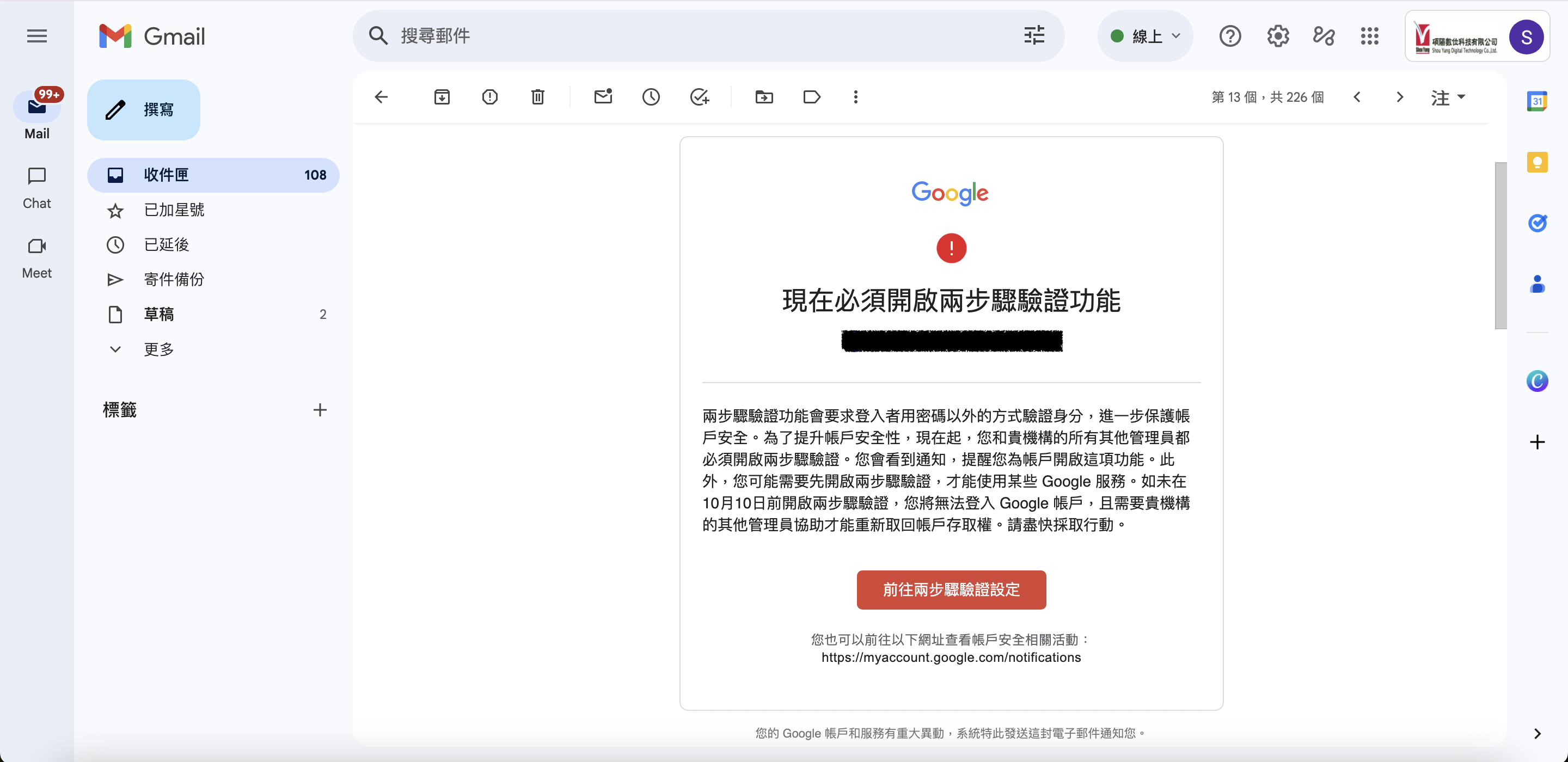Snooze this email with the clock icon
1568x762 pixels.
pyautogui.click(x=651, y=97)
